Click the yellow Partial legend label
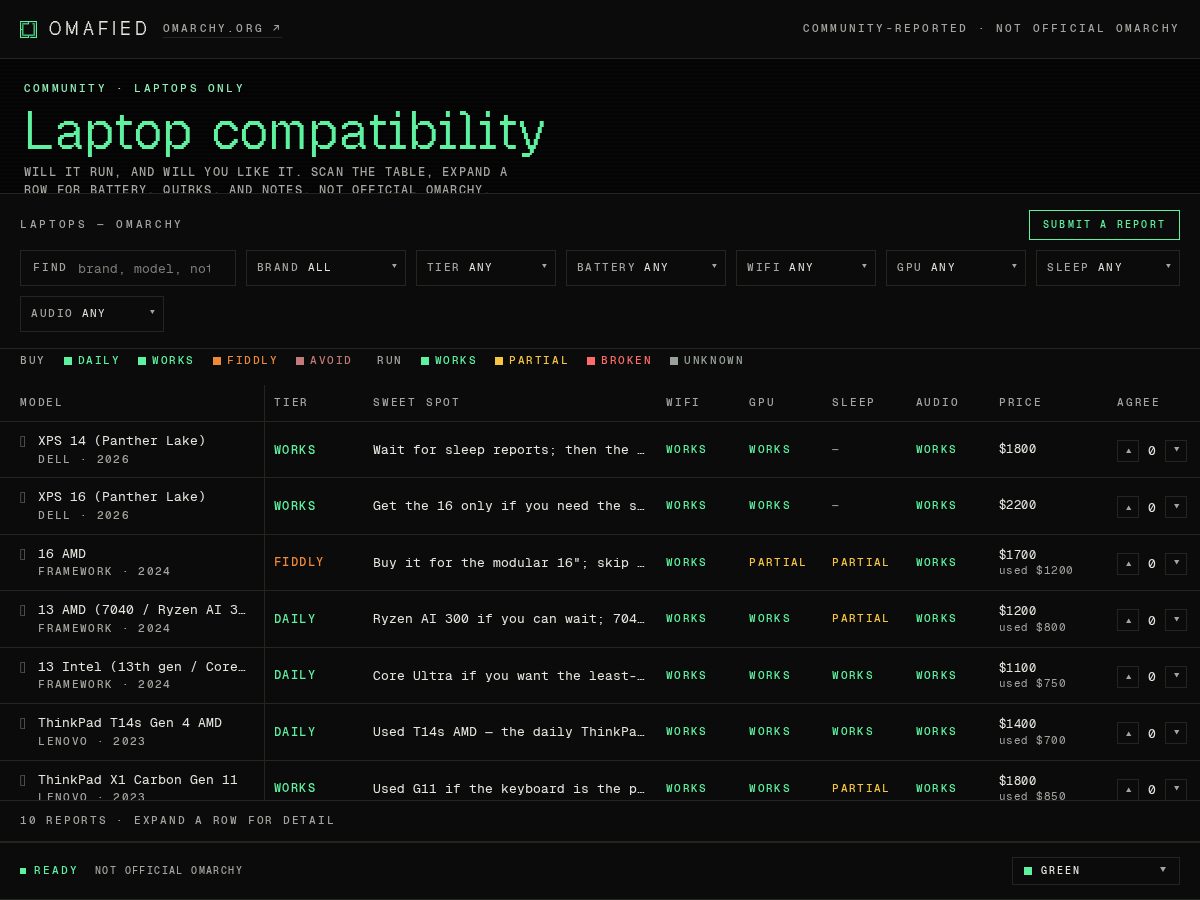 pyautogui.click(x=539, y=361)
